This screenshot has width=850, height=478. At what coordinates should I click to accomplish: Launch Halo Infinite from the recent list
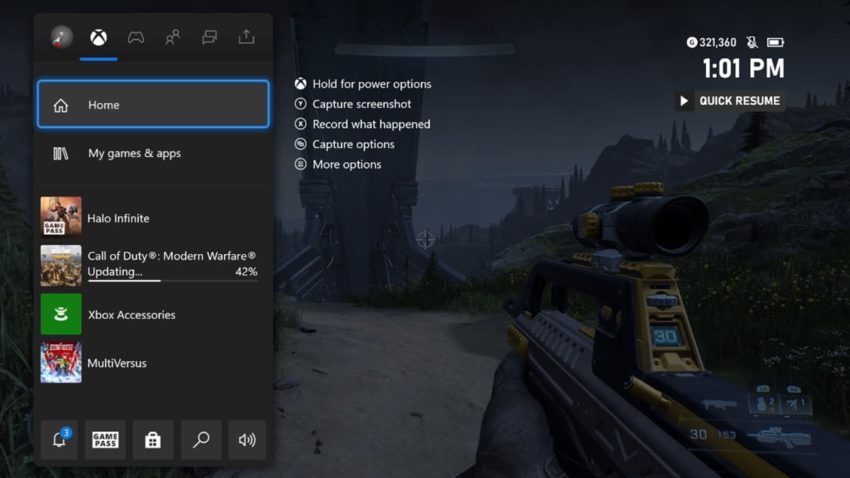153,218
